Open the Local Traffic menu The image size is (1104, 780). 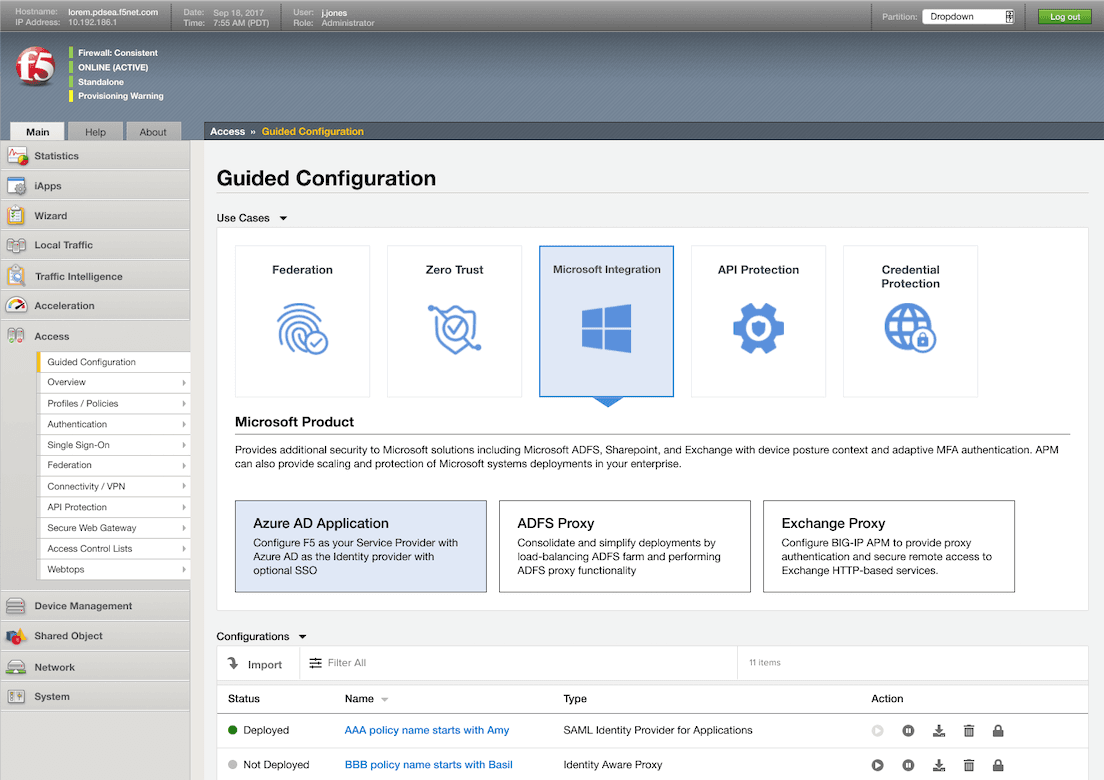tap(64, 245)
